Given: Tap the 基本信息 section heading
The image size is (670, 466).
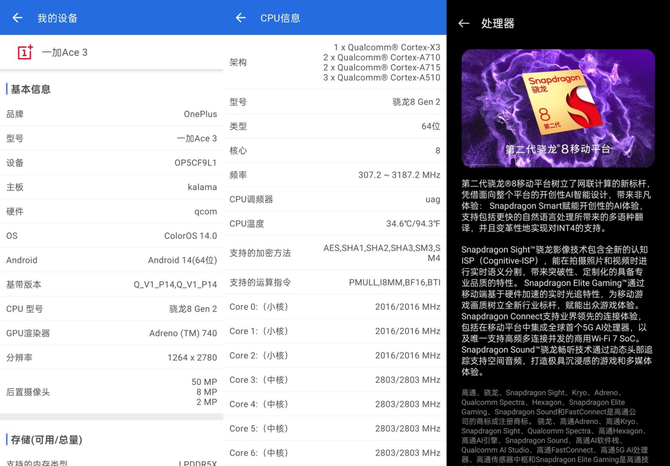Looking at the screenshot, I should point(30,89).
